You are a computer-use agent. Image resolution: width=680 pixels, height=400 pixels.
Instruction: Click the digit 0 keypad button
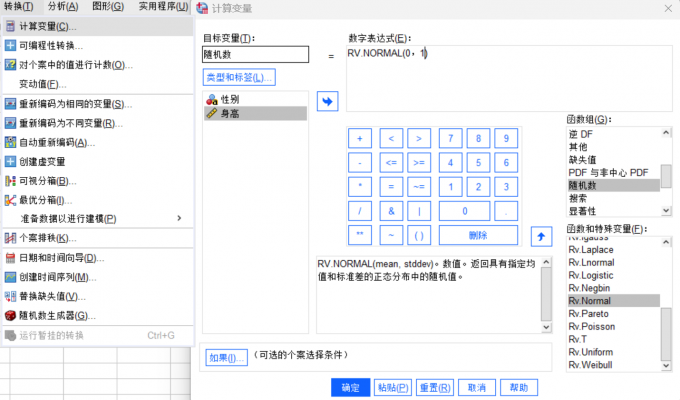tap(464, 211)
